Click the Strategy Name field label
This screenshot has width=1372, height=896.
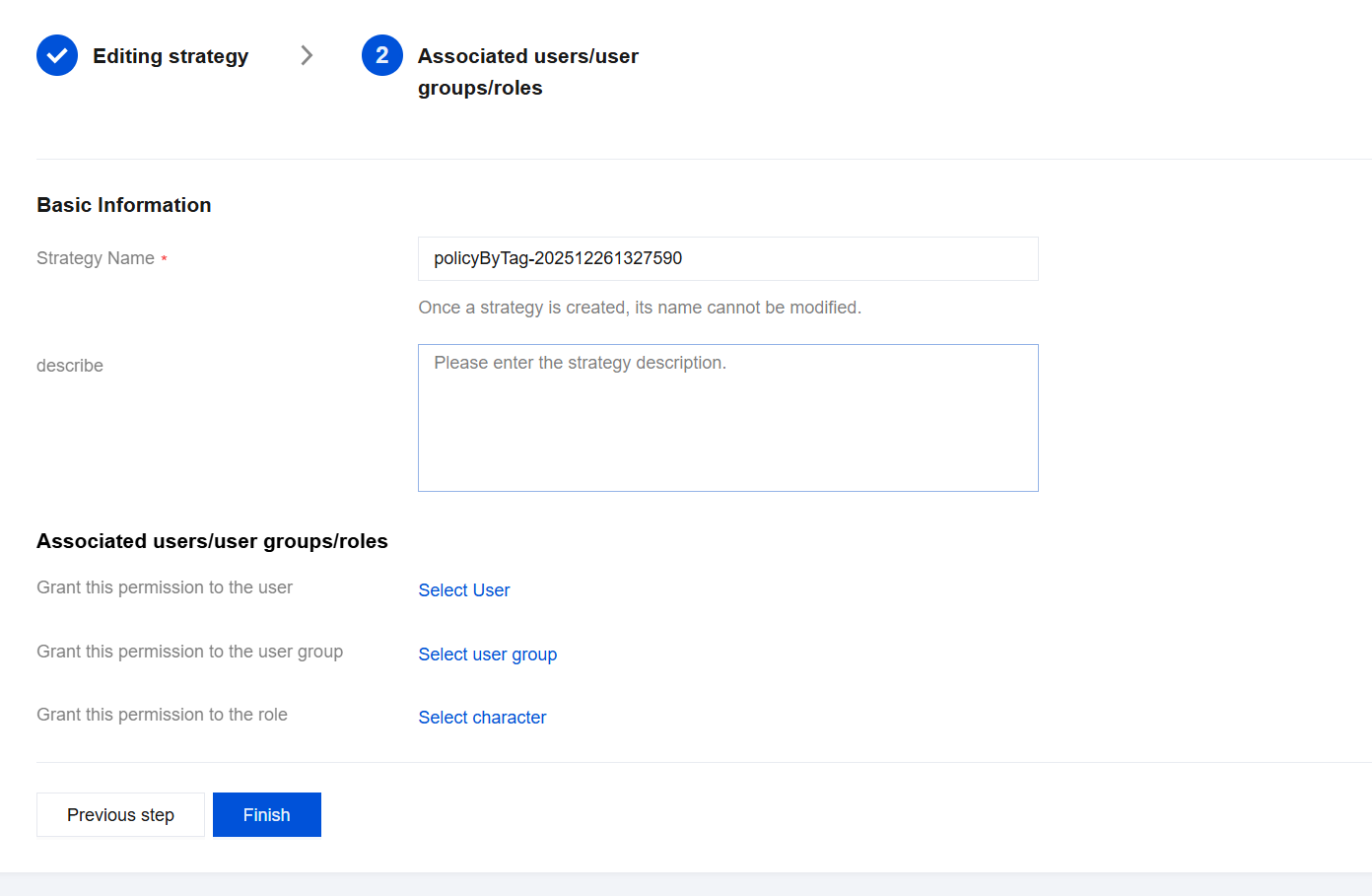[x=96, y=258]
